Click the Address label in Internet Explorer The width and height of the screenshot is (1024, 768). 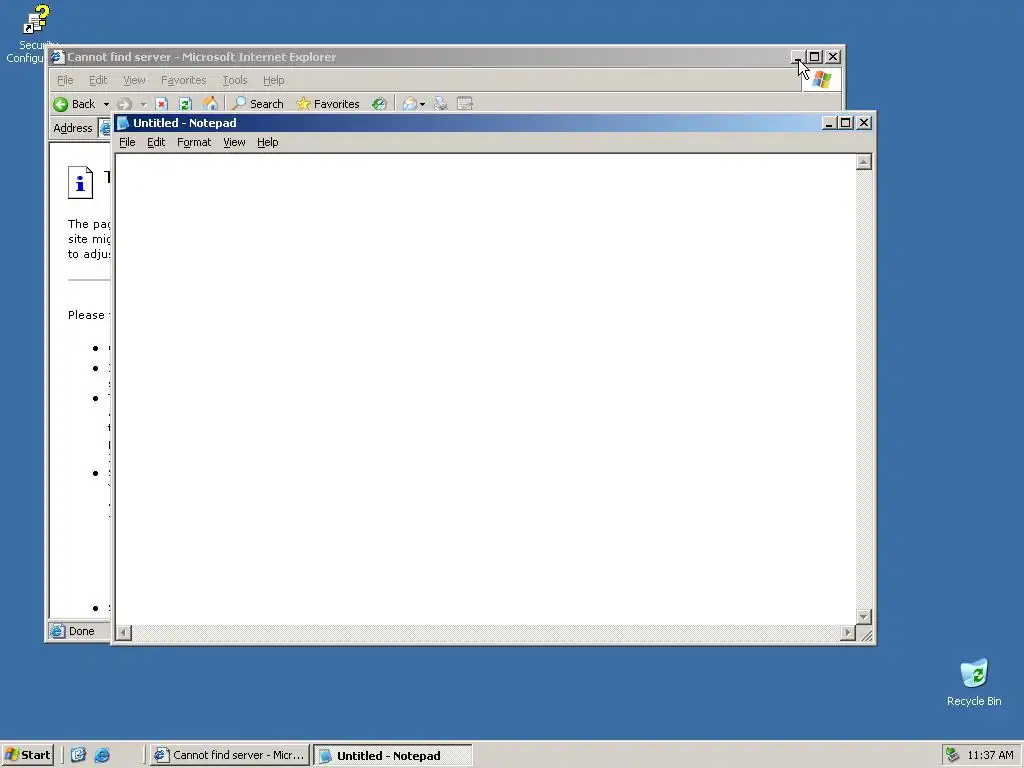click(72, 128)
